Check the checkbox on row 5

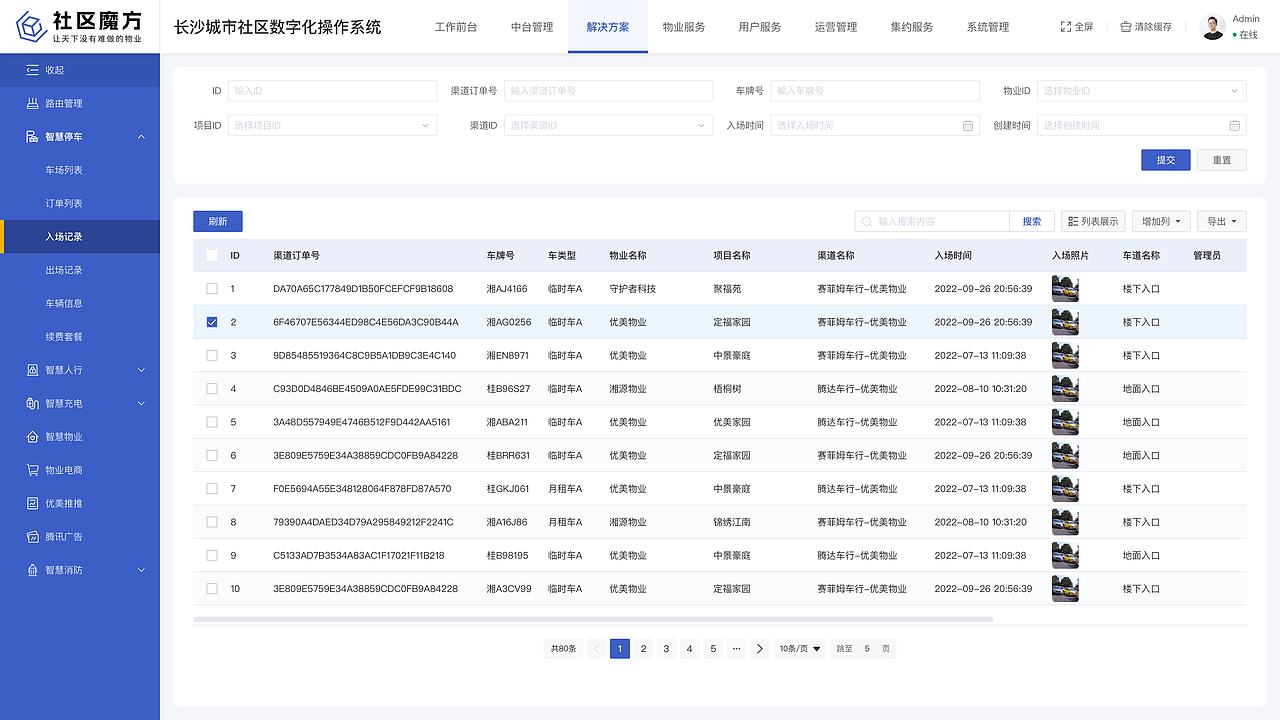point(211,422)
